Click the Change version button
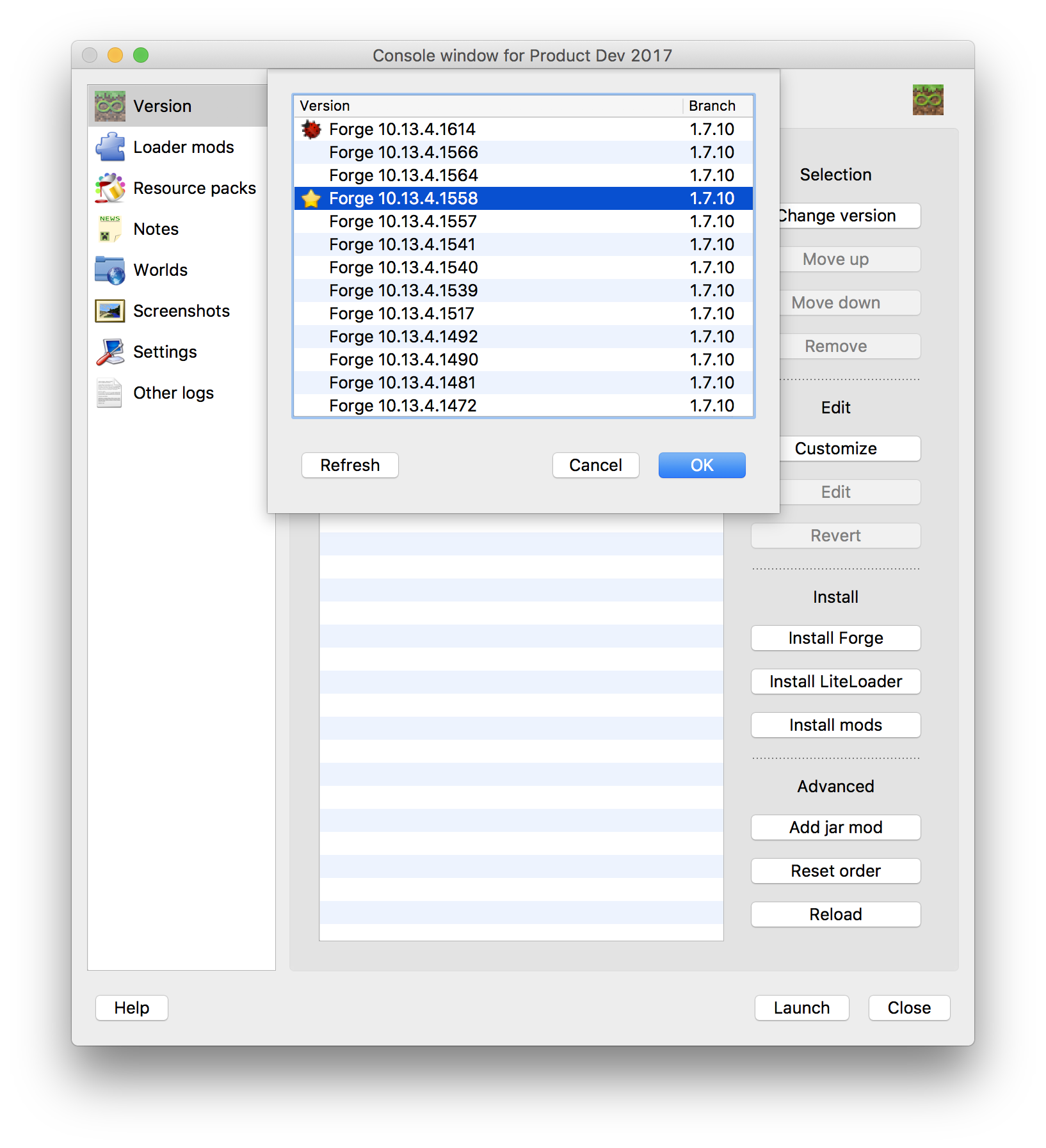1046x1148 pixels. [x=850, y=216]
